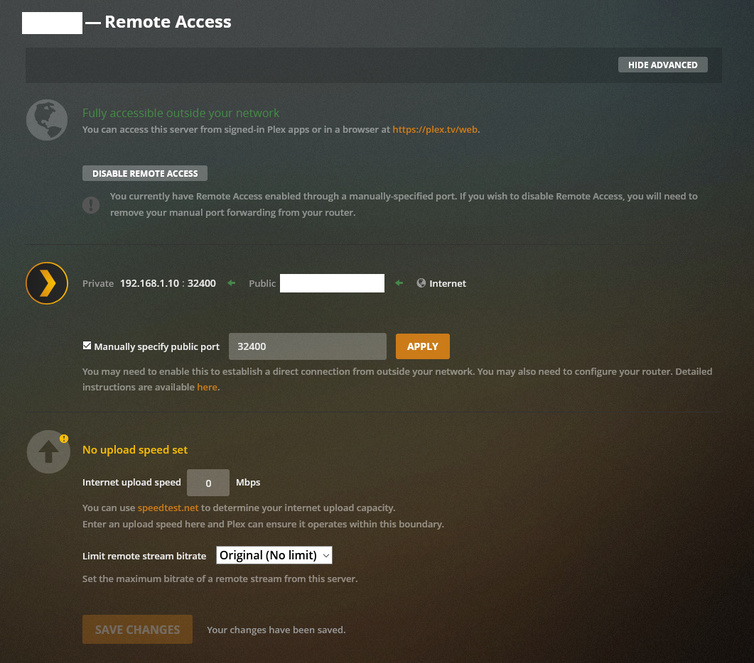Viewport: 754px width, 663px height.
Task: Click the yellow alert badge on upload icon
Action: pos(64,438)
